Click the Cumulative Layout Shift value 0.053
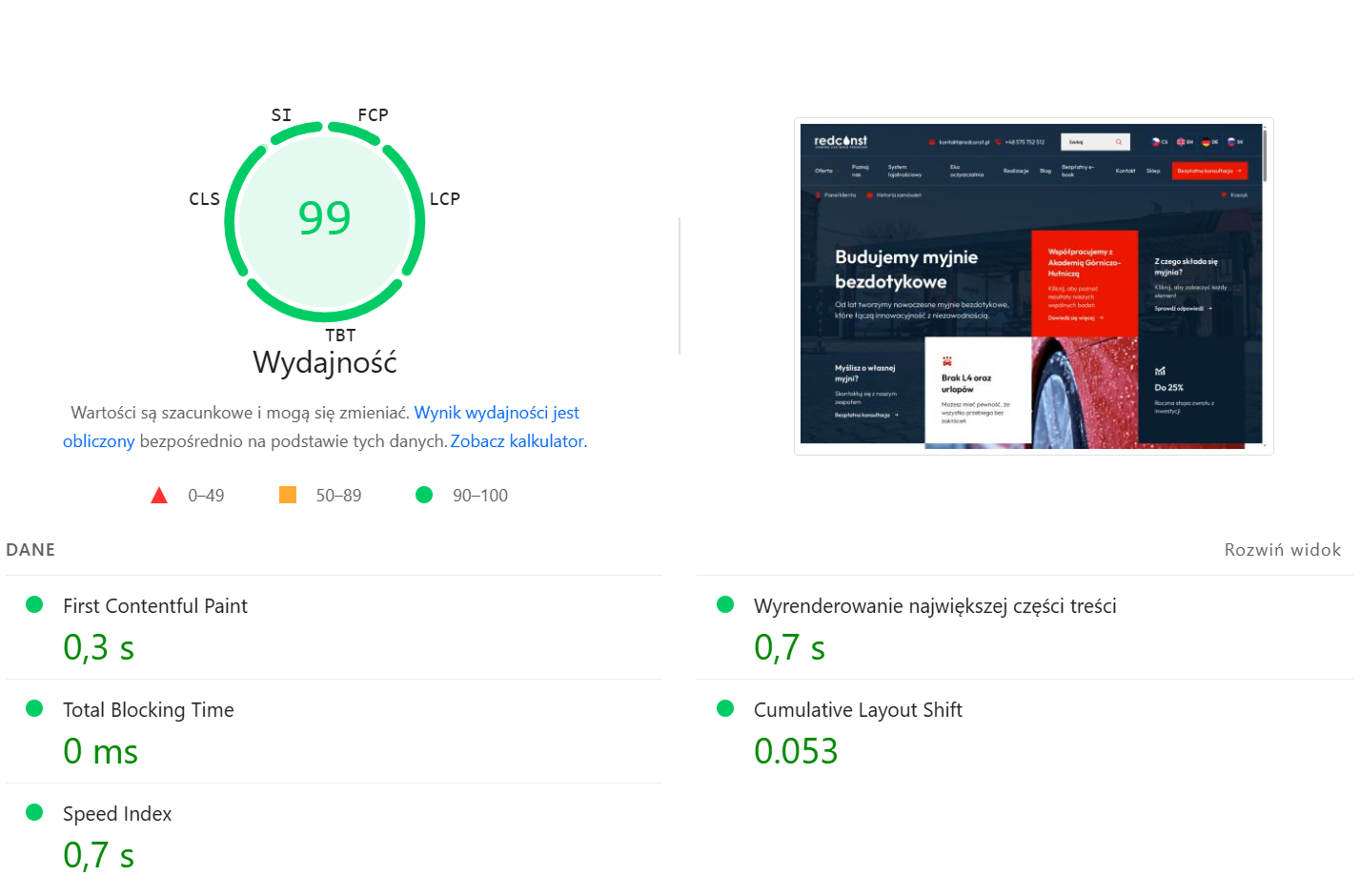The image size is (1360, 896). click(796, 751)
